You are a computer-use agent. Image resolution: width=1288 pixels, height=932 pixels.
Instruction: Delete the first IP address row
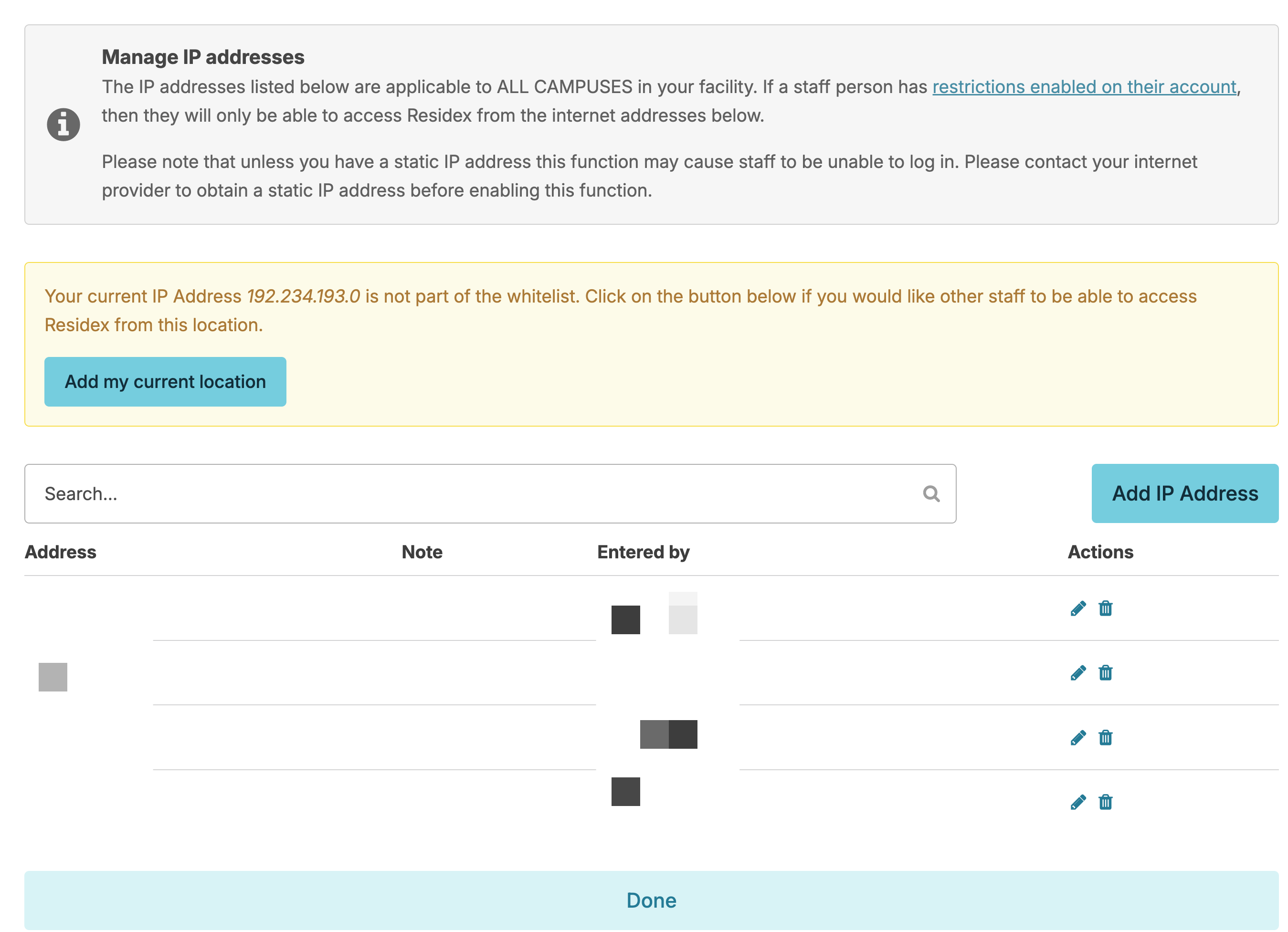pos(1105,608)
